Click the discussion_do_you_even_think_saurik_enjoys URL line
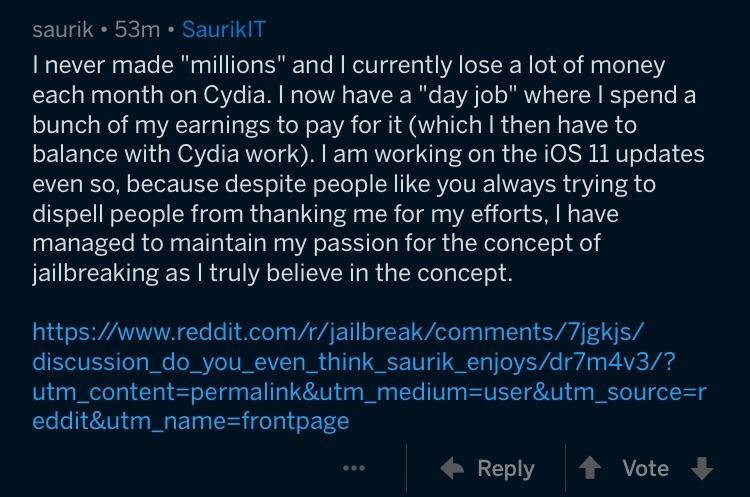The image size is (750, 497). (354, 362)
